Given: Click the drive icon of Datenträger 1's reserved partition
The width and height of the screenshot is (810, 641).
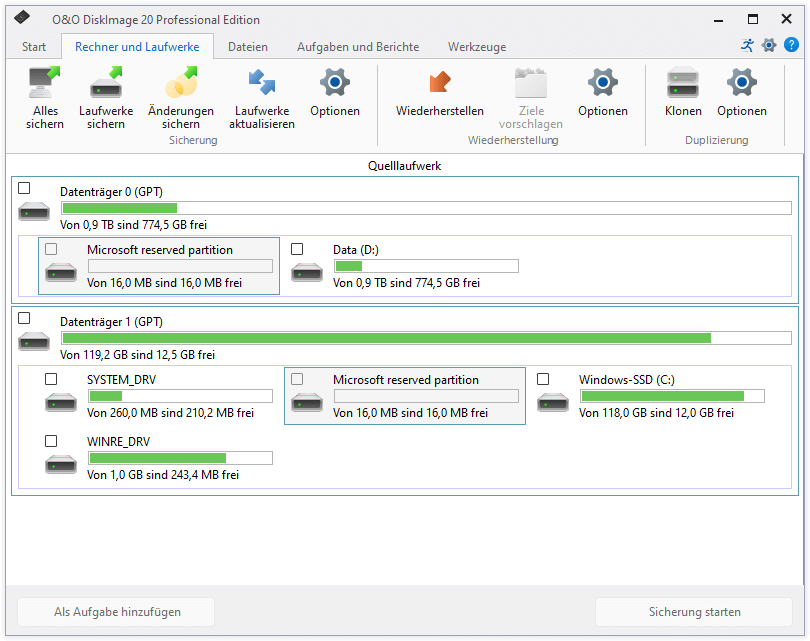Looking at the screenshot, I should pos(307,402).
